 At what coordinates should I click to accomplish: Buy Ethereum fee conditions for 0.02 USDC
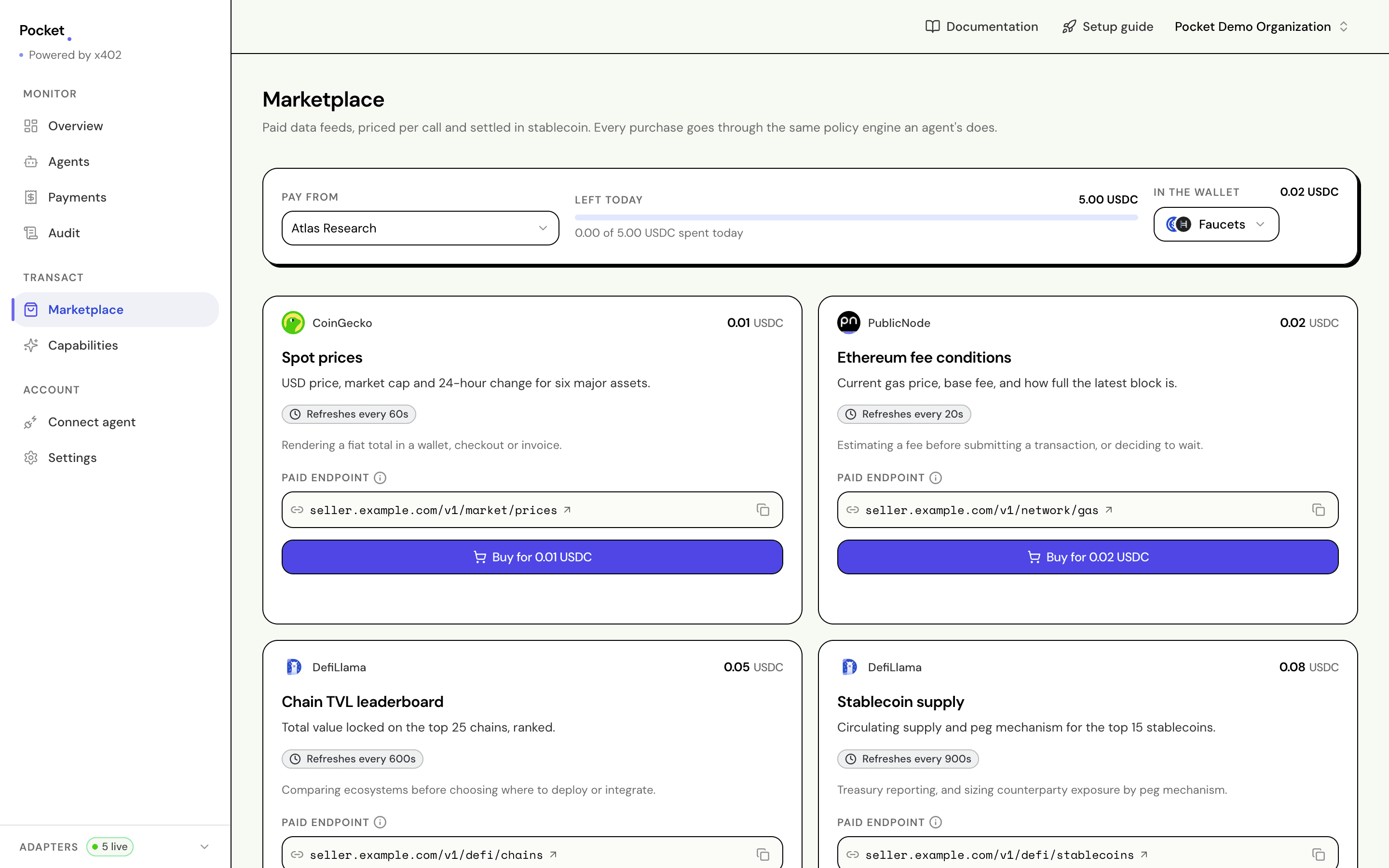click(x=1088, y=557)
